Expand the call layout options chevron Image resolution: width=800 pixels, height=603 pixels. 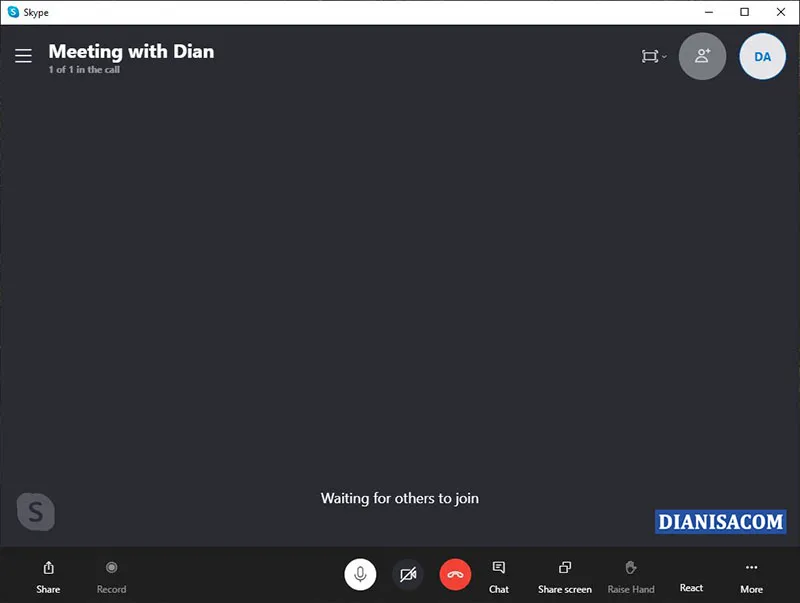tap(664, 57)
